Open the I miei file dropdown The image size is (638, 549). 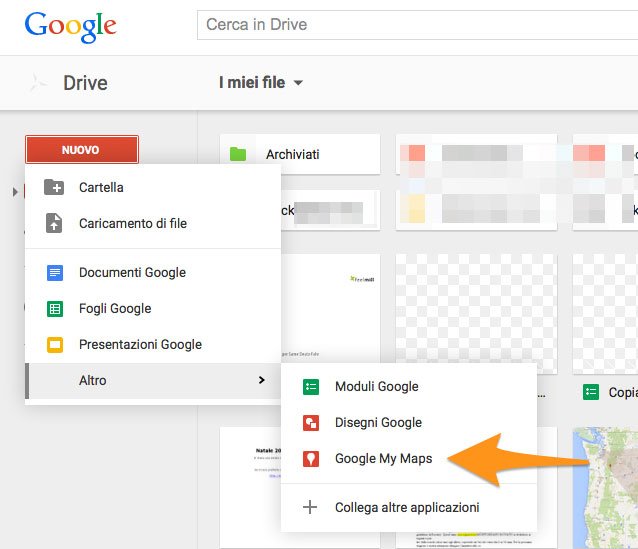pos(261,83)
